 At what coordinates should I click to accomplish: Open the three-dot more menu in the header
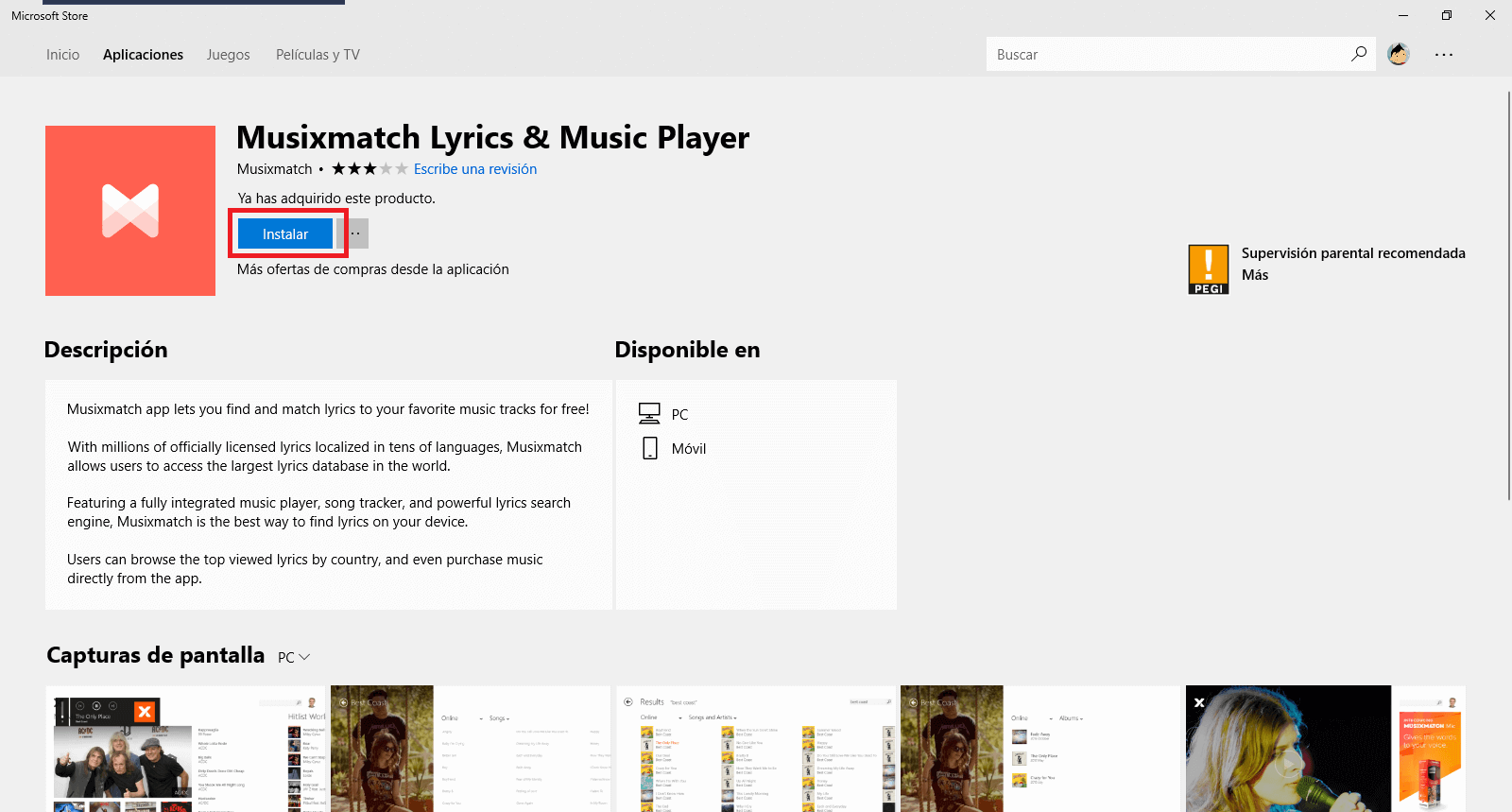point(1444,55)
